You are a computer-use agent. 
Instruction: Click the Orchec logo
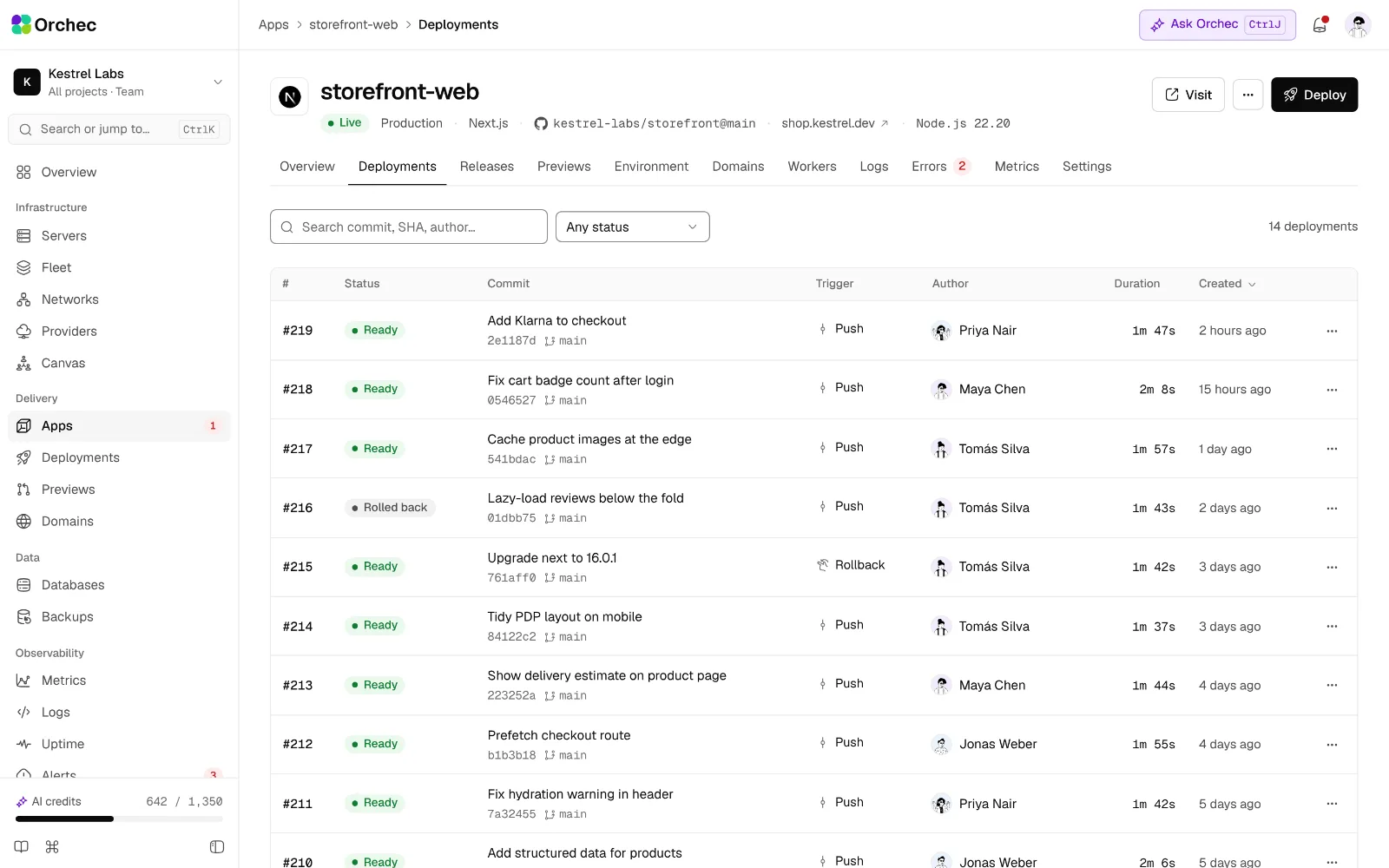pyautogui.click(x=54, y=25)
